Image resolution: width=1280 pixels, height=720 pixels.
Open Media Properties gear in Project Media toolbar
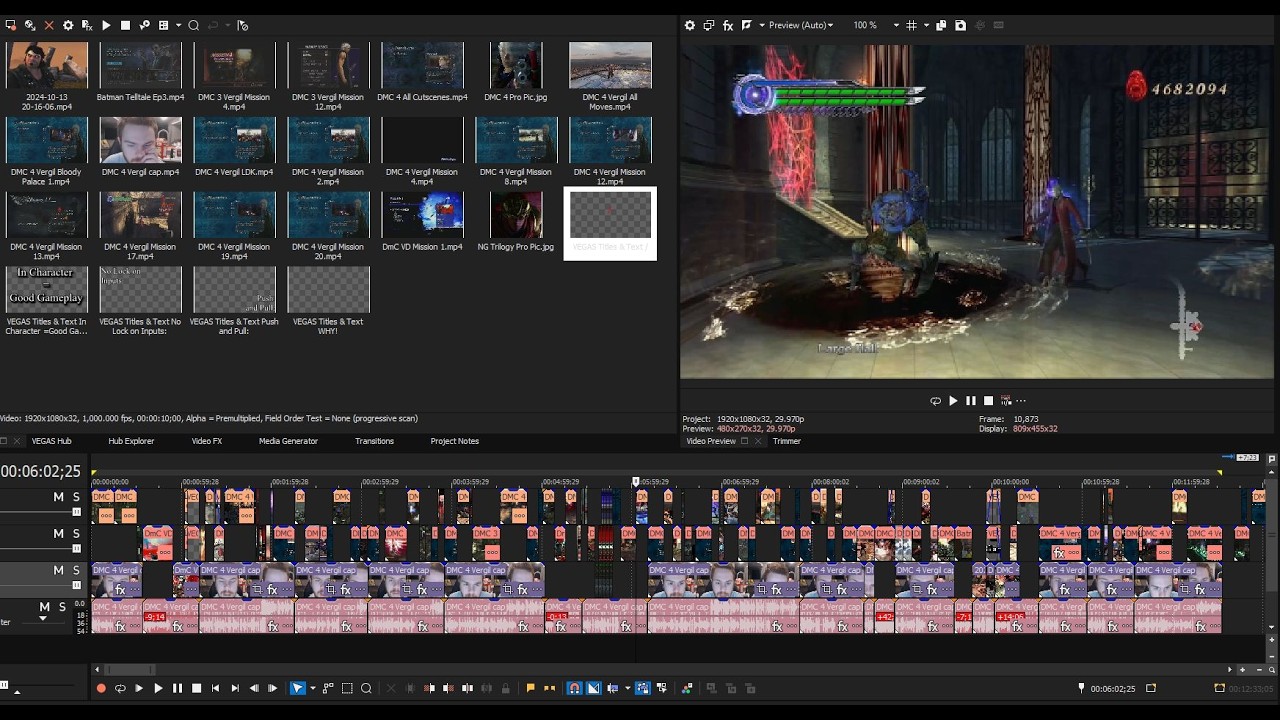[68, 25]
